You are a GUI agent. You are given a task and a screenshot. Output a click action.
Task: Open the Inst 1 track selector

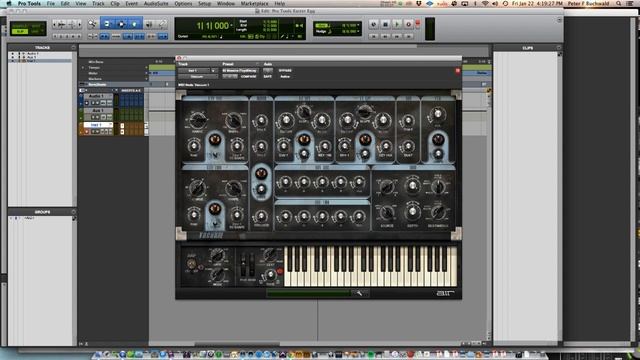tap(194, 70)
